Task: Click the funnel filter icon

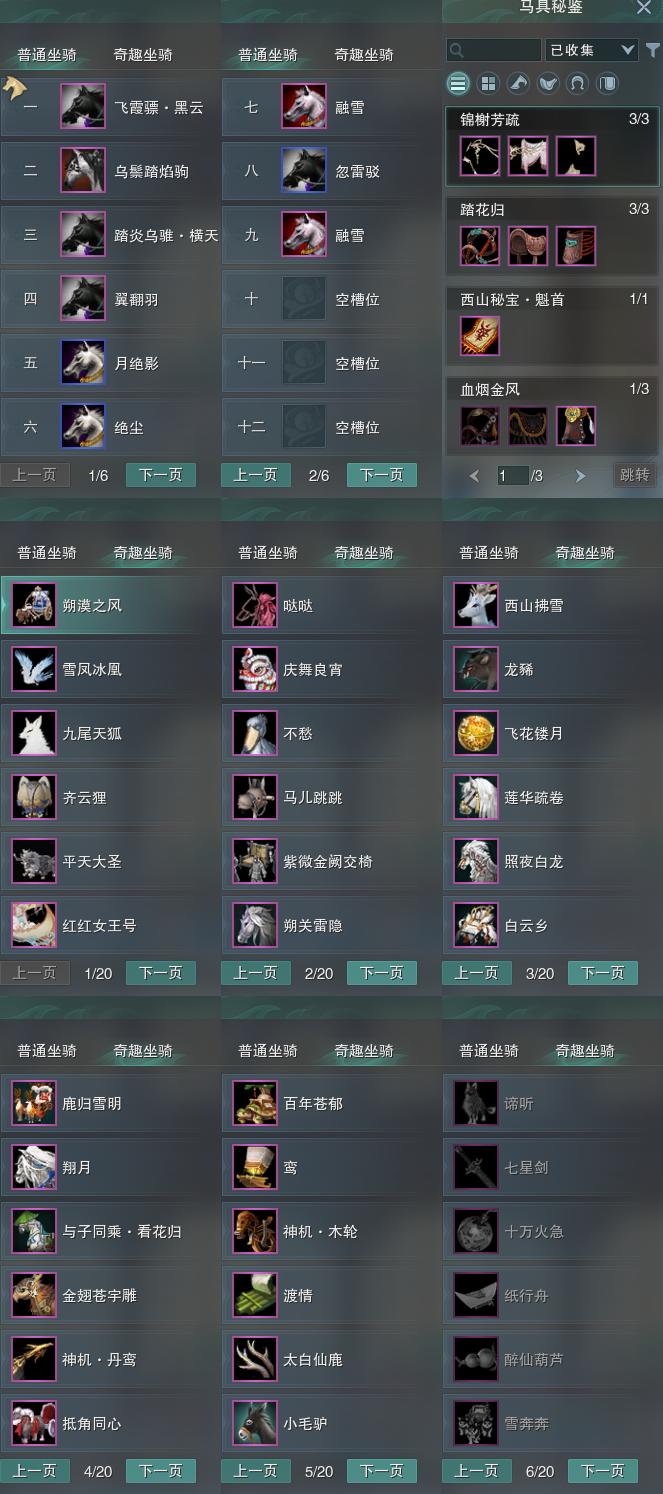Action: pos(652,50)
